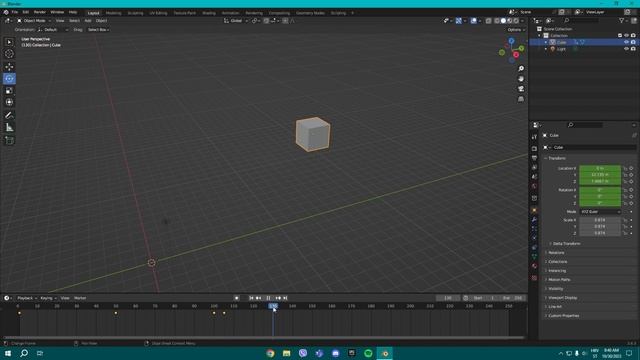
Task: Switch to the Shading workspace tab
Action: (209, 13)
